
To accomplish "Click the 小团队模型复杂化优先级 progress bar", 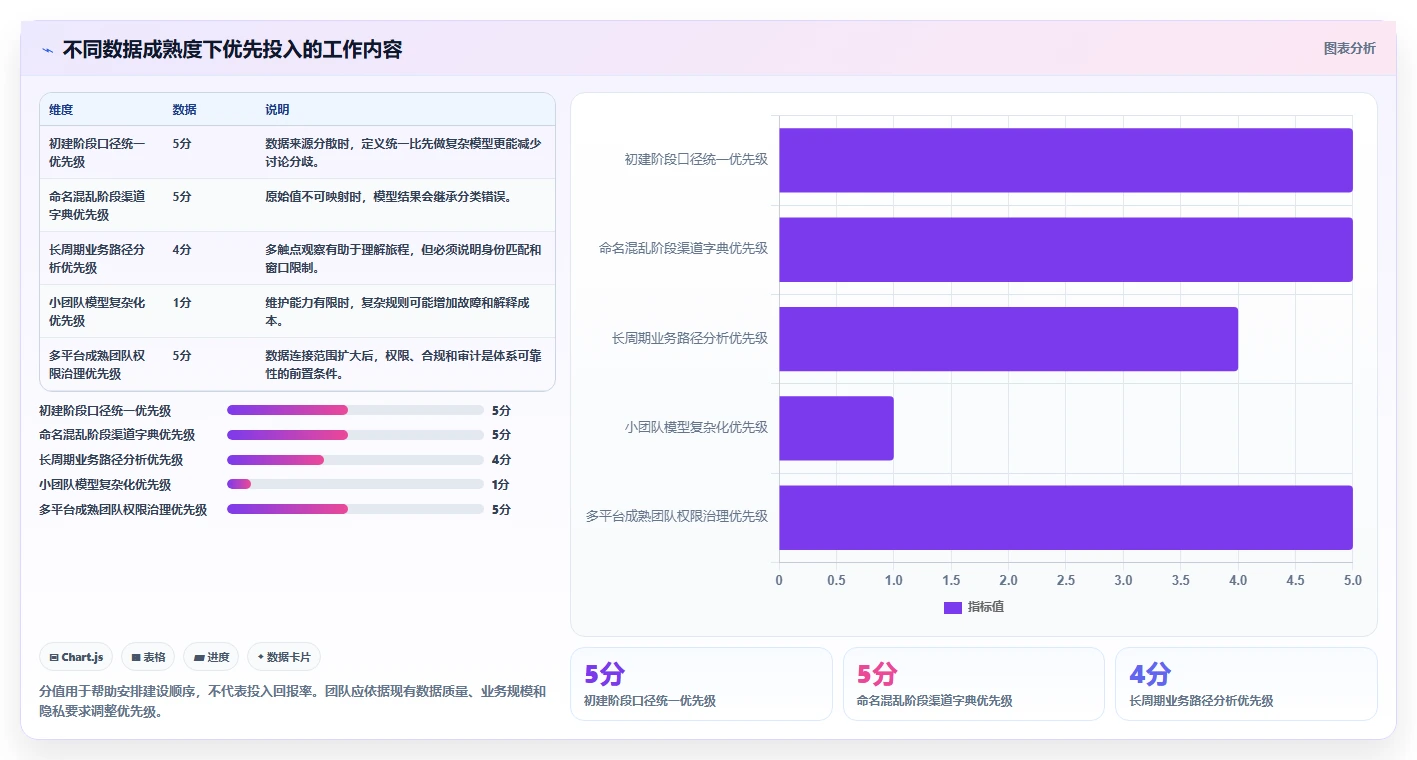I will [x=355, y=484].
